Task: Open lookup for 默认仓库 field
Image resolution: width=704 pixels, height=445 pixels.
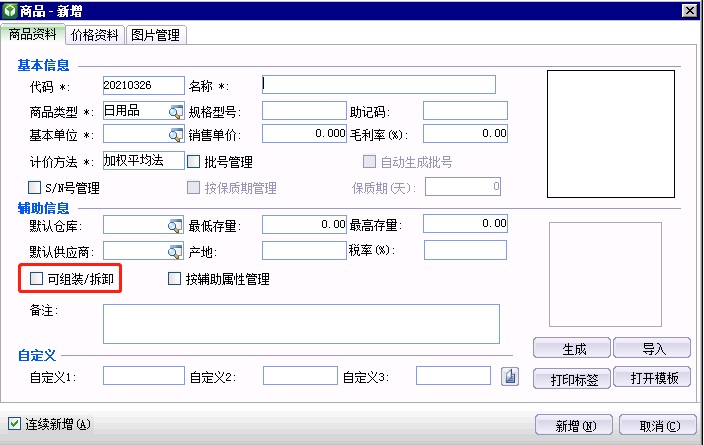Action: point(176,225)
